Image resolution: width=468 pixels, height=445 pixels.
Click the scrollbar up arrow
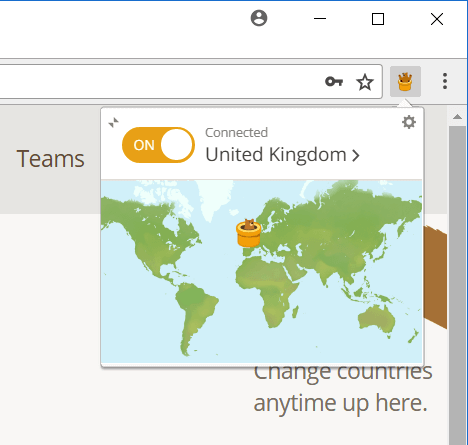(x=457, y=117)
